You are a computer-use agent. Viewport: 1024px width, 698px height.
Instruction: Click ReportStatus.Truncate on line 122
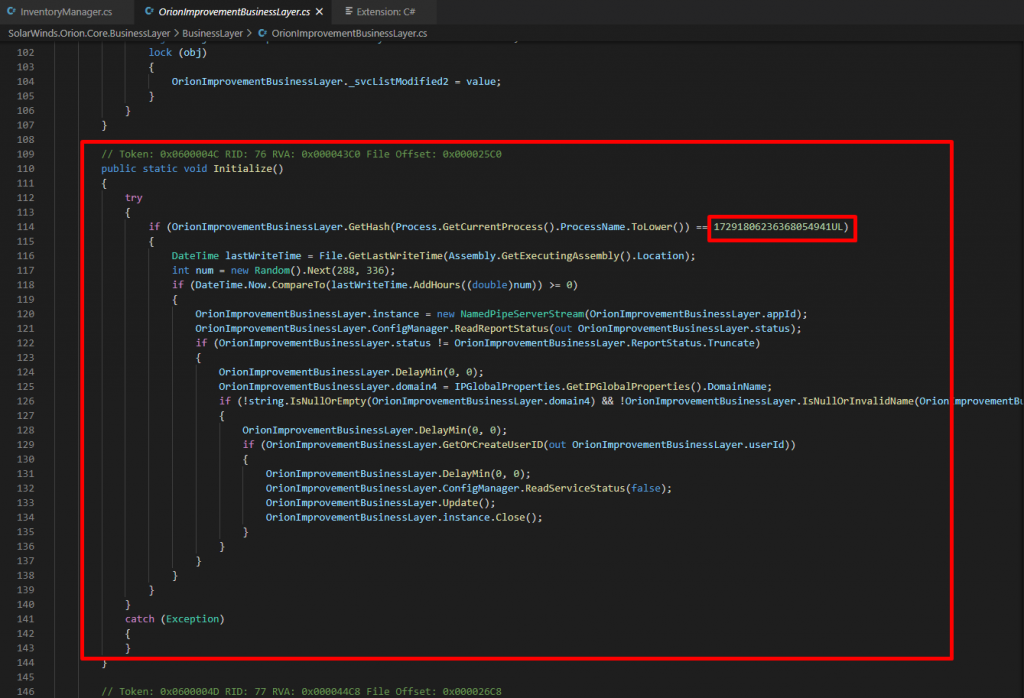692,343
